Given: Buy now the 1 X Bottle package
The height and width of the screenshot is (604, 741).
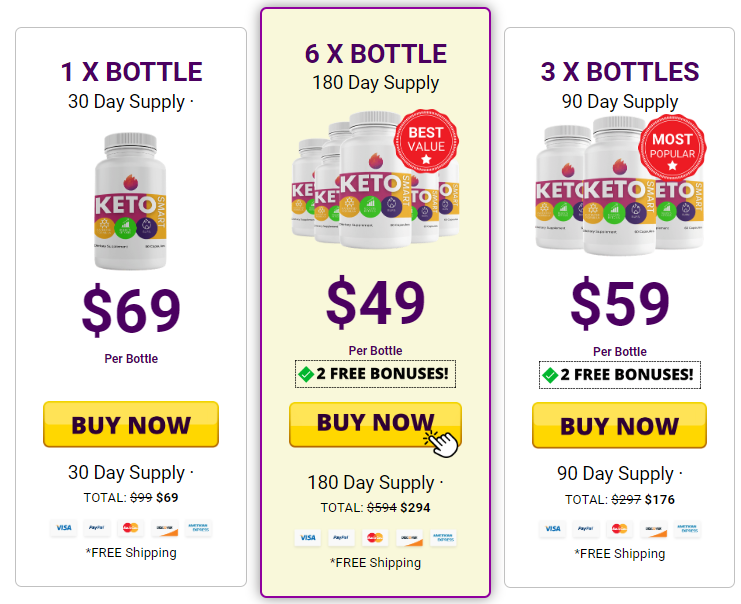Looking at the screenshot, I should pos(131,424).
